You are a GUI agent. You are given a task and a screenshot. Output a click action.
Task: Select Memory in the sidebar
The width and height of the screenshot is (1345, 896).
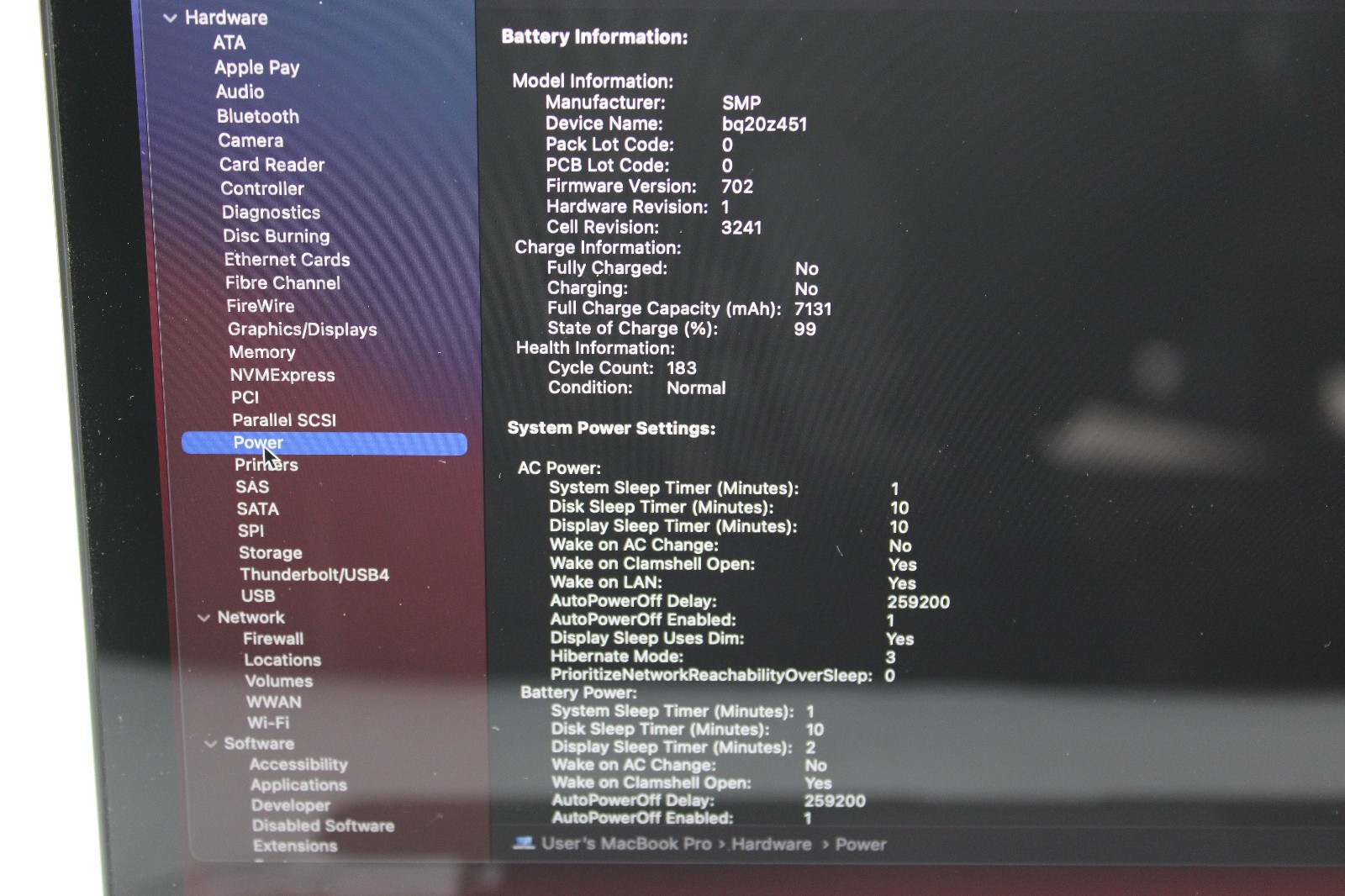pyautogui.click(x=262, y=352)
